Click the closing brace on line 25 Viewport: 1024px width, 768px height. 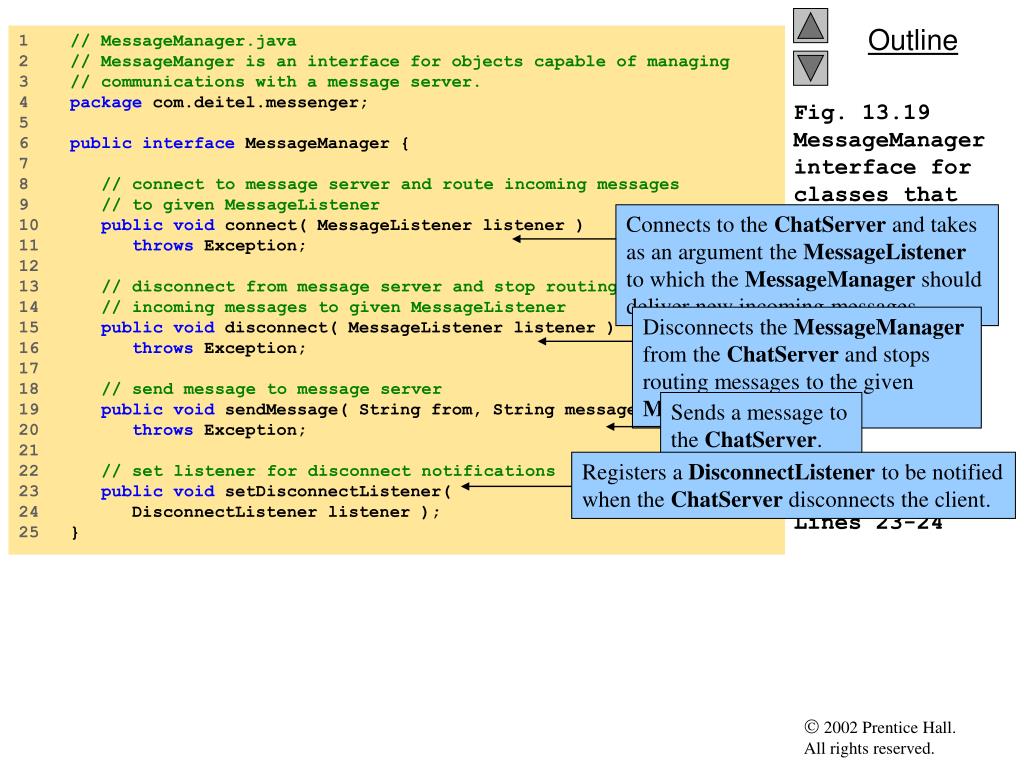(74, 532)
